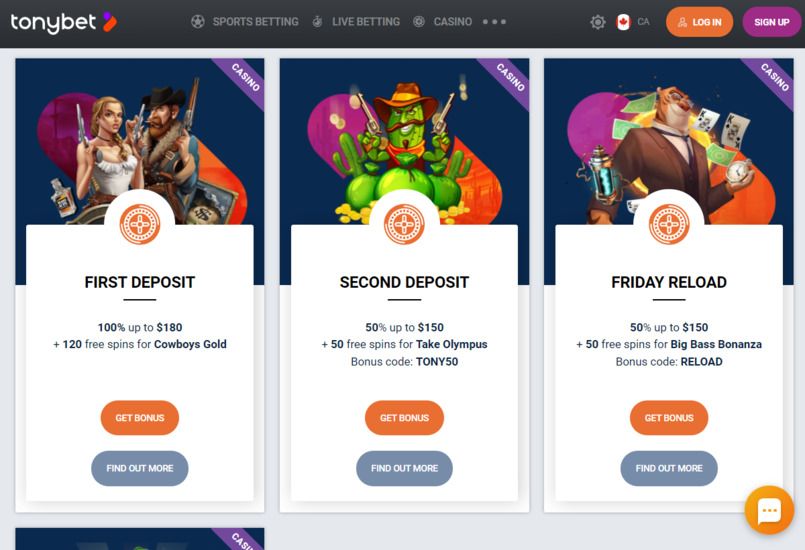Find Out More about First Deposit
Image resolution: width=805 pixels, height=550 pixels.
(x=140, y=468)
